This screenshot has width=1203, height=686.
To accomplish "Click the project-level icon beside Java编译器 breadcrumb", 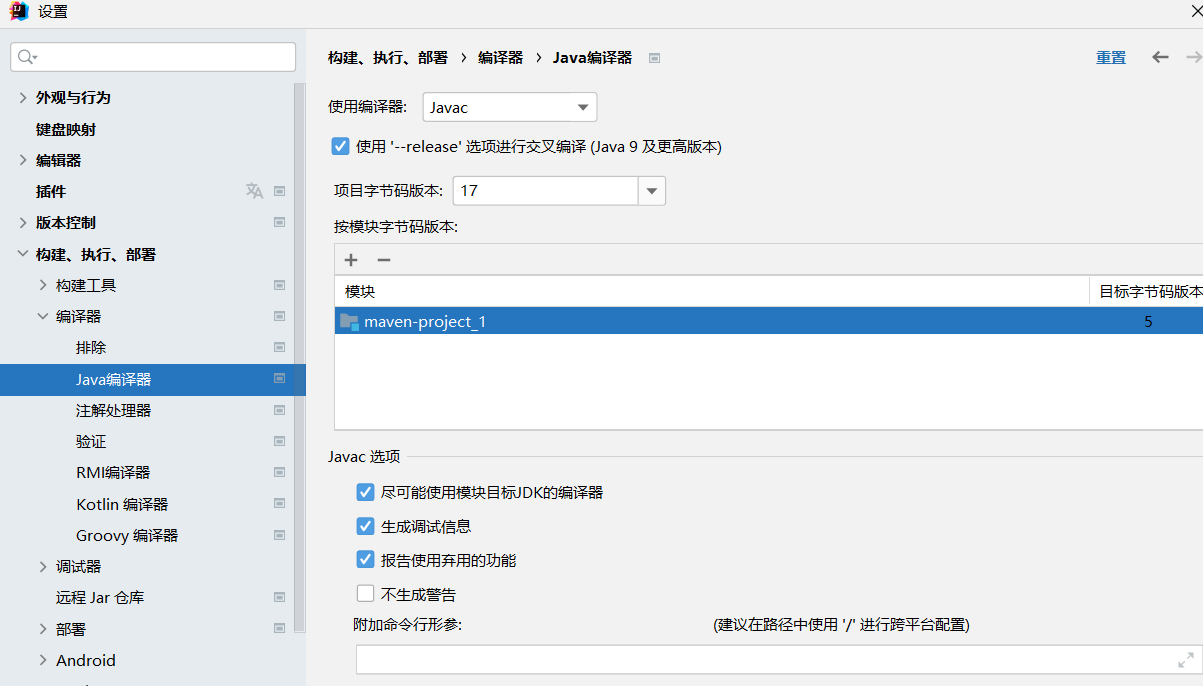I will [x=654, y=58].
